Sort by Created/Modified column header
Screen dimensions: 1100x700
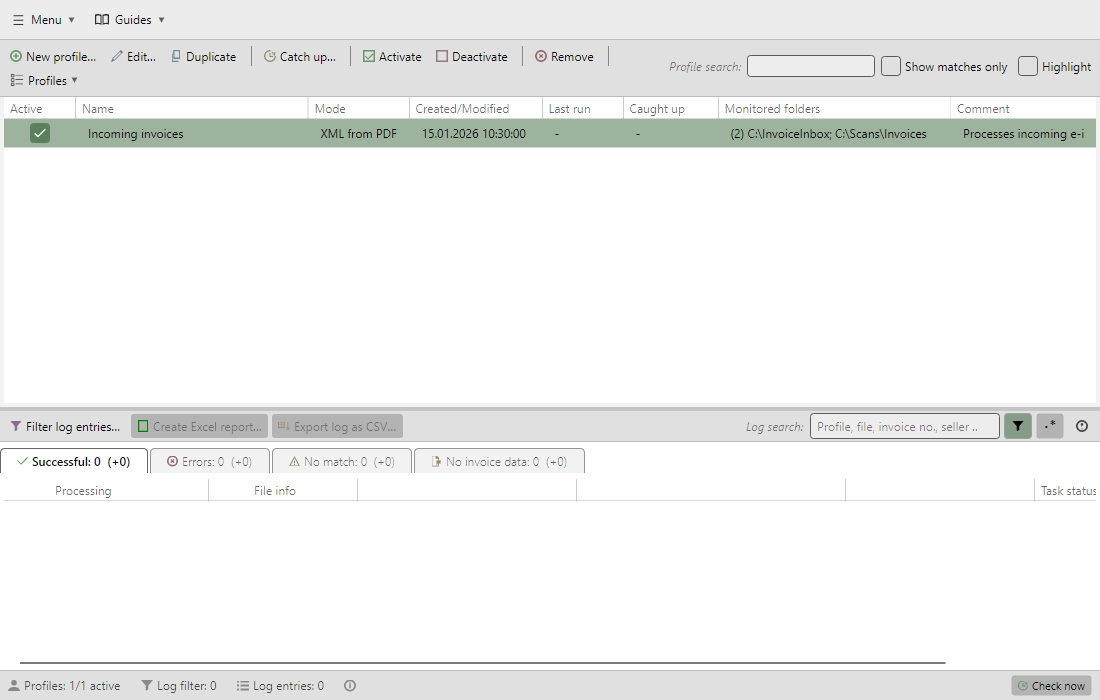[476, 109]
